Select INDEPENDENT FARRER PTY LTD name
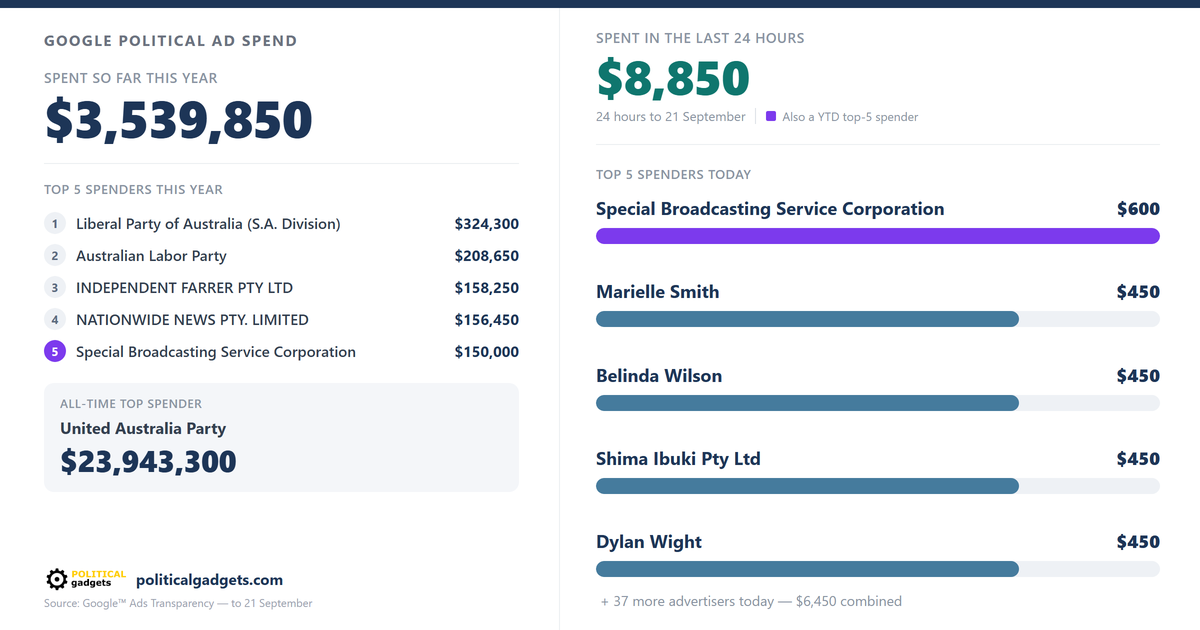This screenshot has height=630, width=1200. pos(184,288)
